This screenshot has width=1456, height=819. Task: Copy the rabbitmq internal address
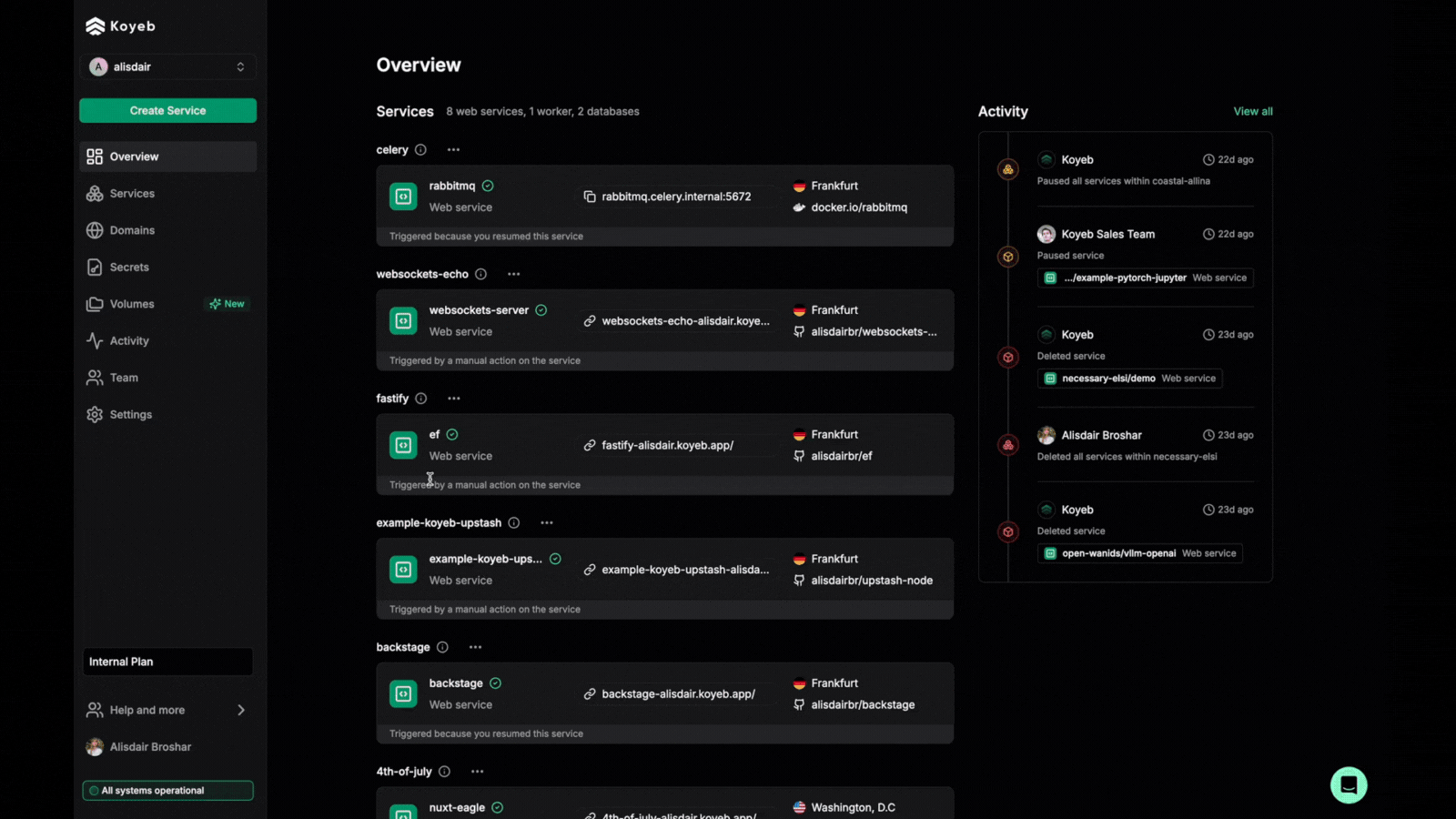590,197
